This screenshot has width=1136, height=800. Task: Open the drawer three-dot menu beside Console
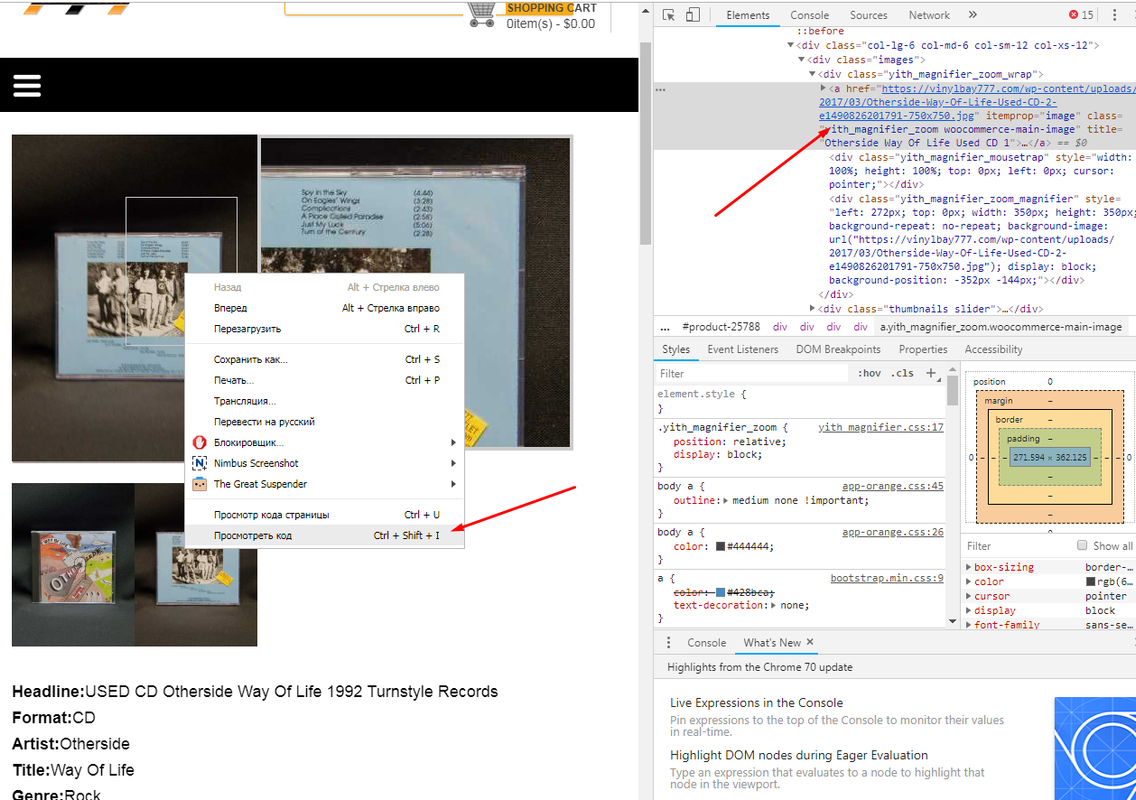point(668,643)
